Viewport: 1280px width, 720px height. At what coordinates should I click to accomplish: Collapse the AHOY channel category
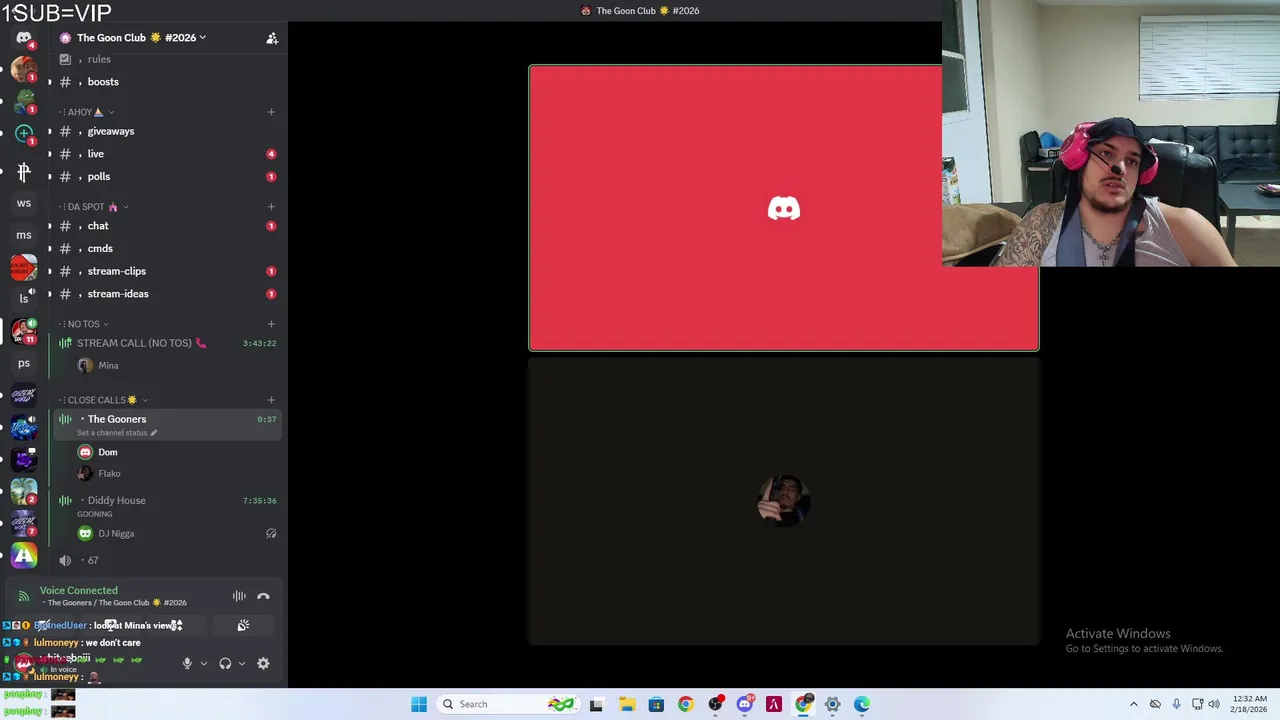[x=85, y=112]
